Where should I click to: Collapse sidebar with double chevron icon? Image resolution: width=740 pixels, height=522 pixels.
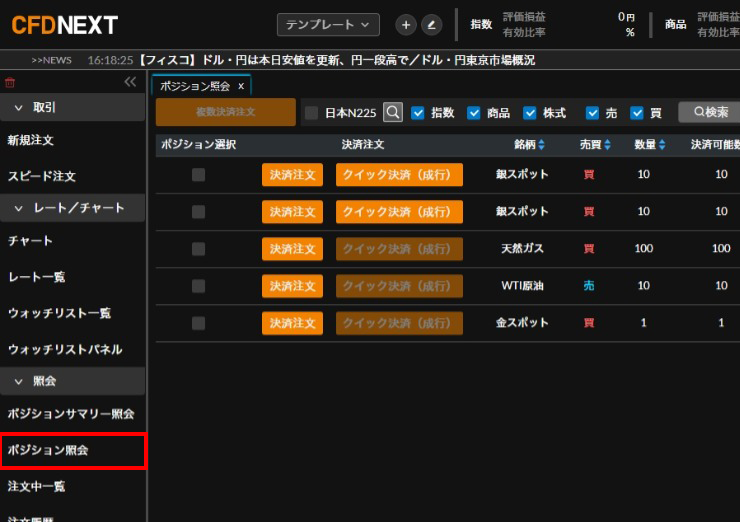130,82
